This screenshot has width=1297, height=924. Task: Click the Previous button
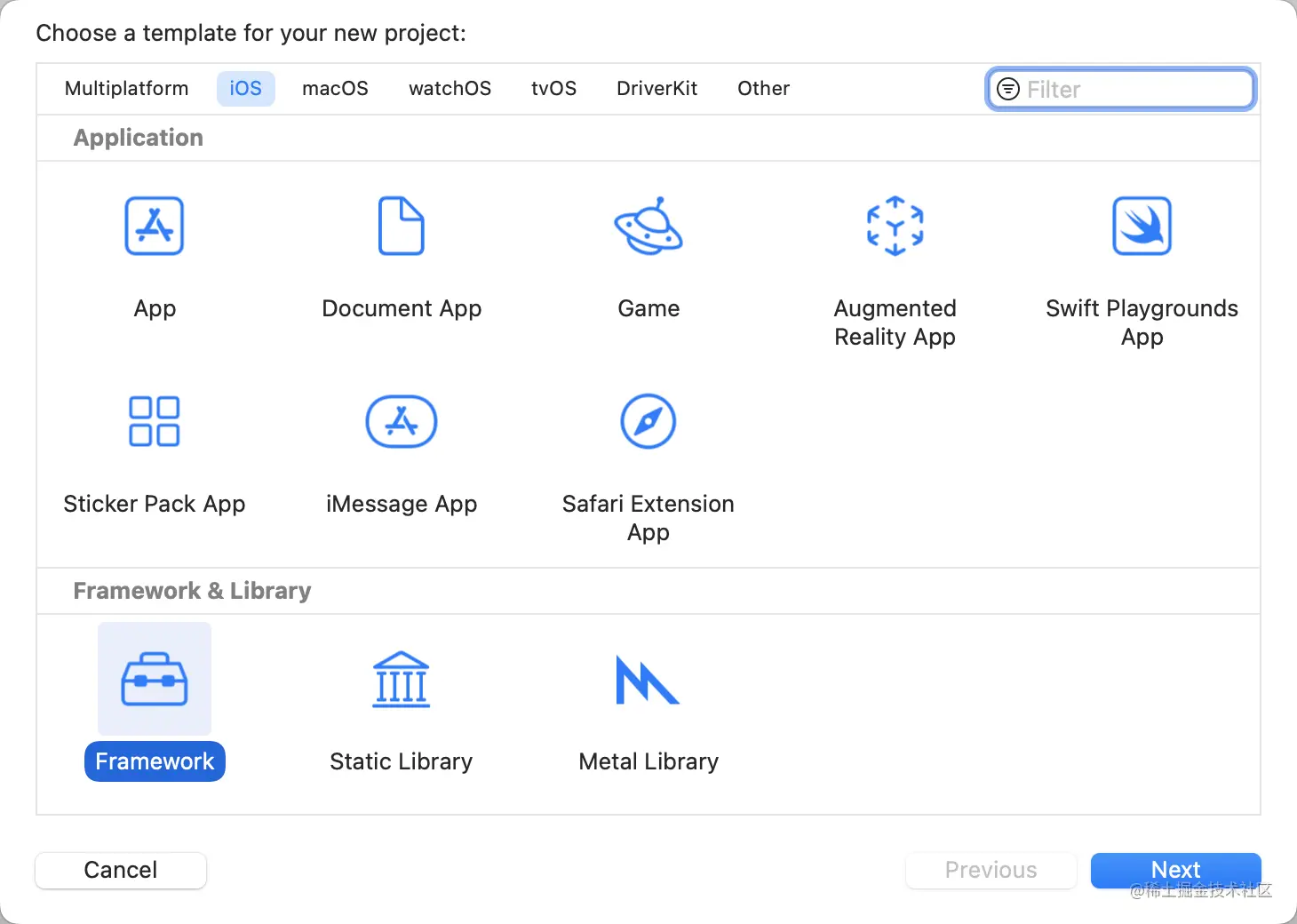point(991,870)
